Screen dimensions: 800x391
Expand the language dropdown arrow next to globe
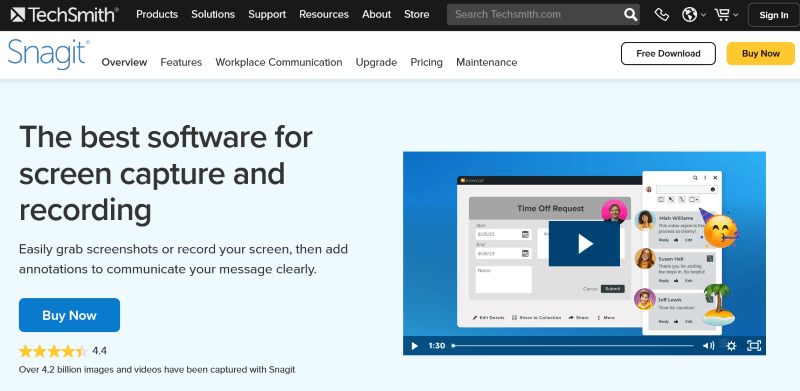coord(704,15)
